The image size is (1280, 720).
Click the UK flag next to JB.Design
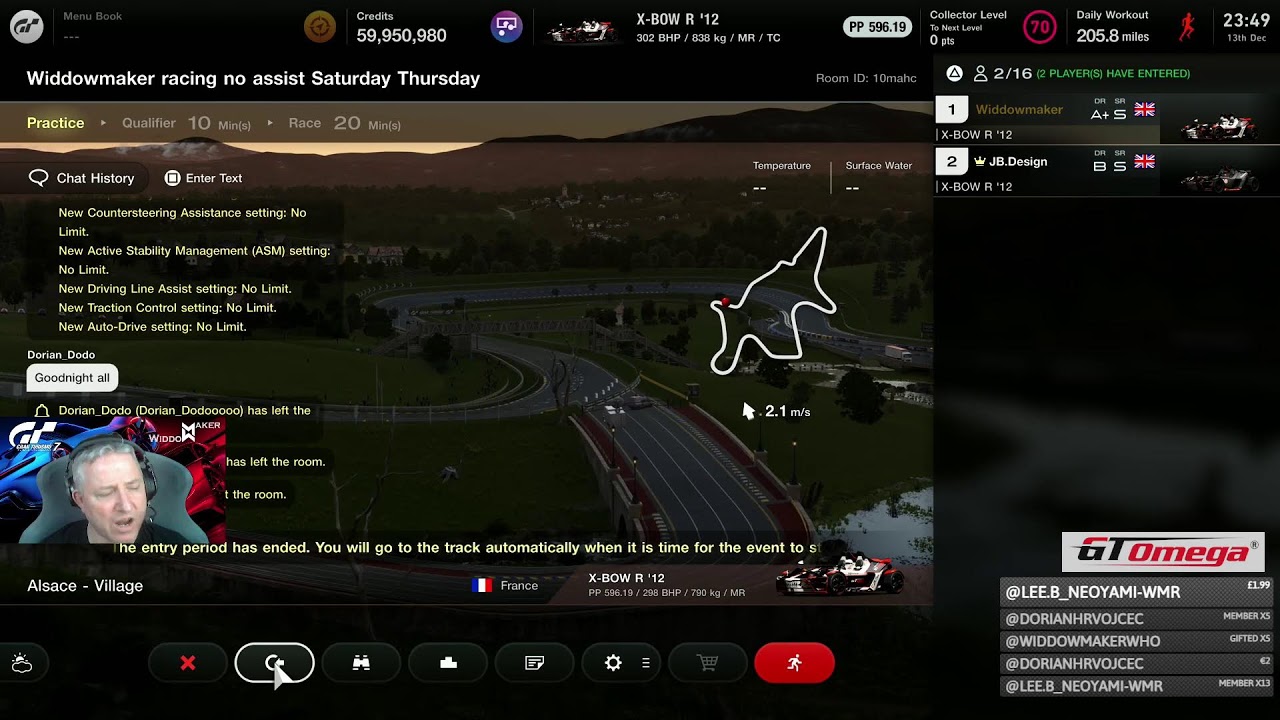click(1144, 162)
